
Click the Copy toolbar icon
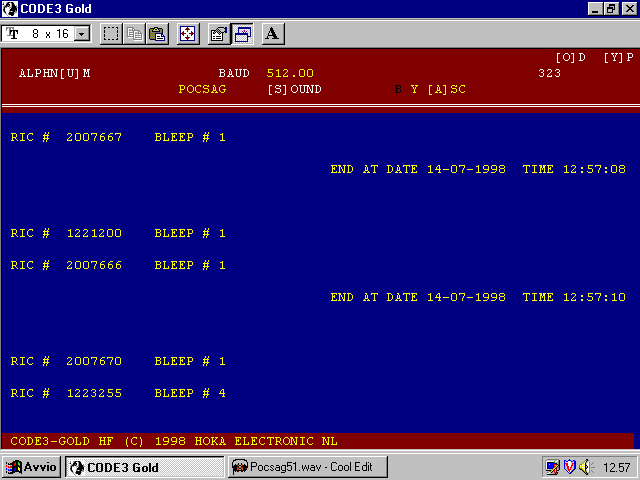(x=135, y=34)
